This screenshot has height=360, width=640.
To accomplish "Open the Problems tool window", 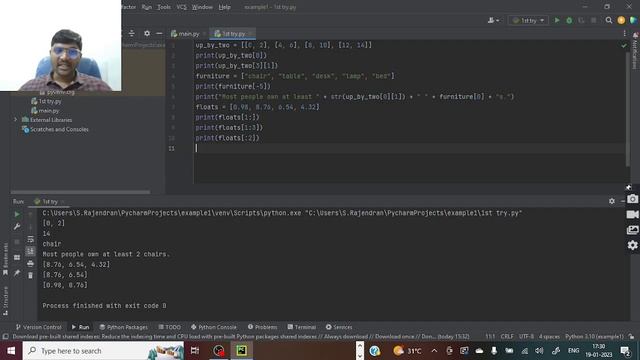I will 262,327.
